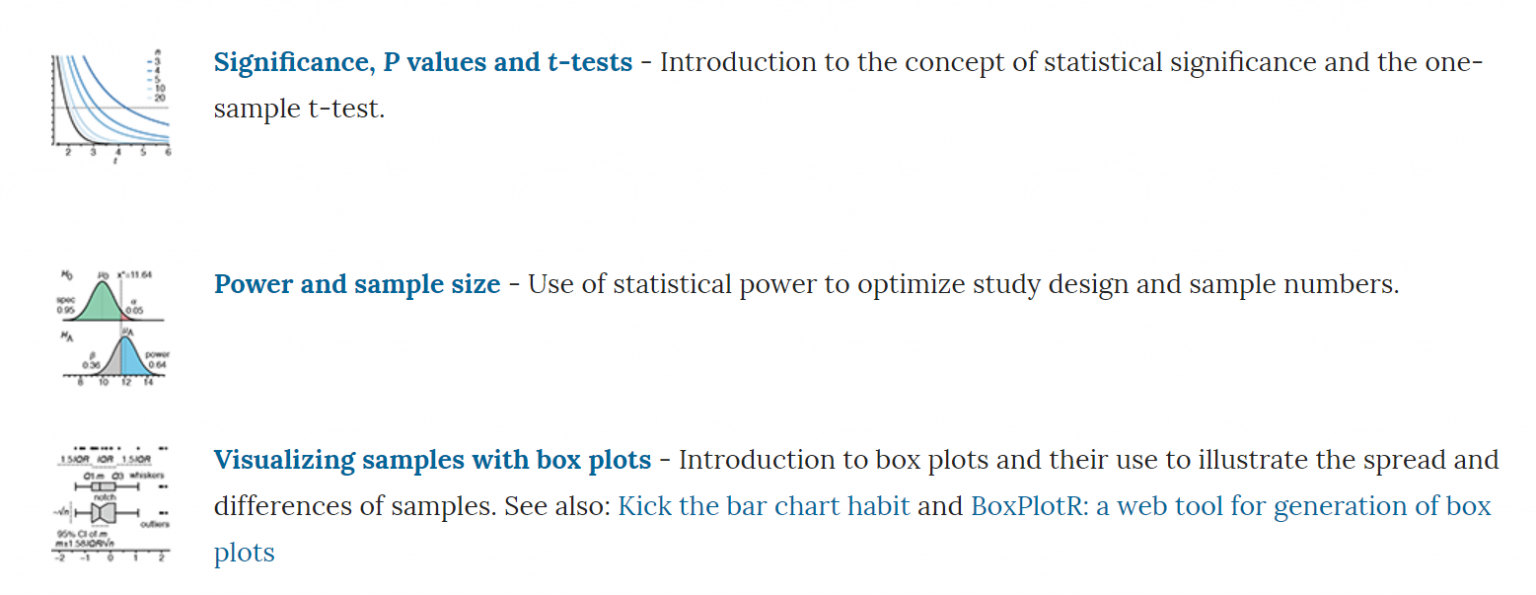Click the blue power region under HA curve
The image size is (1536, 595).
click(133, 358)
